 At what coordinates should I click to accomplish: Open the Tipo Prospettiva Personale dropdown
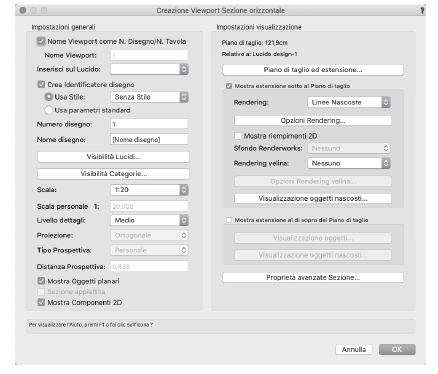(x=149, y=250)
